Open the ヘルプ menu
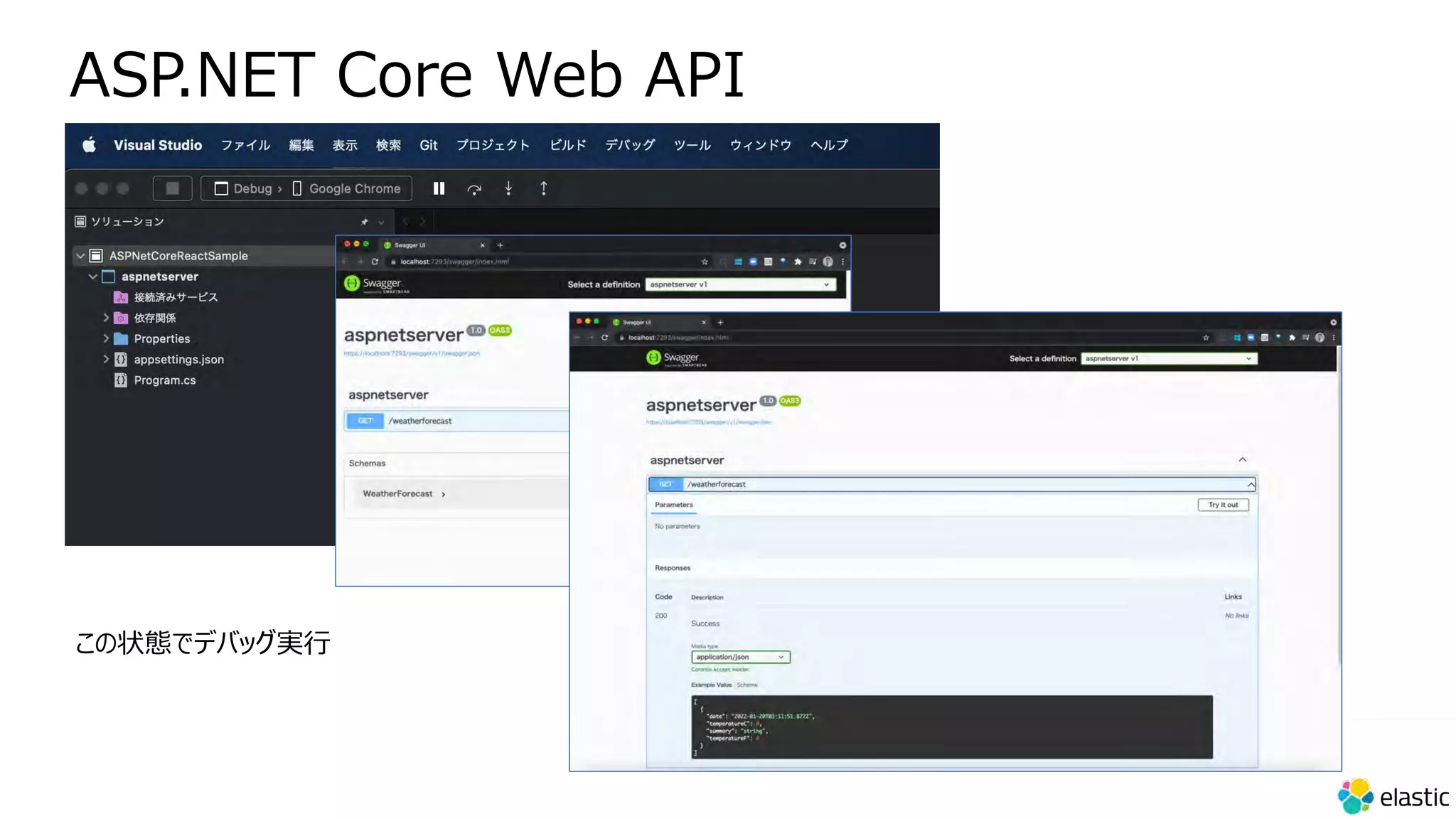Image resolution: width=1456 pixels, height=819 pixels. [829, 145]
